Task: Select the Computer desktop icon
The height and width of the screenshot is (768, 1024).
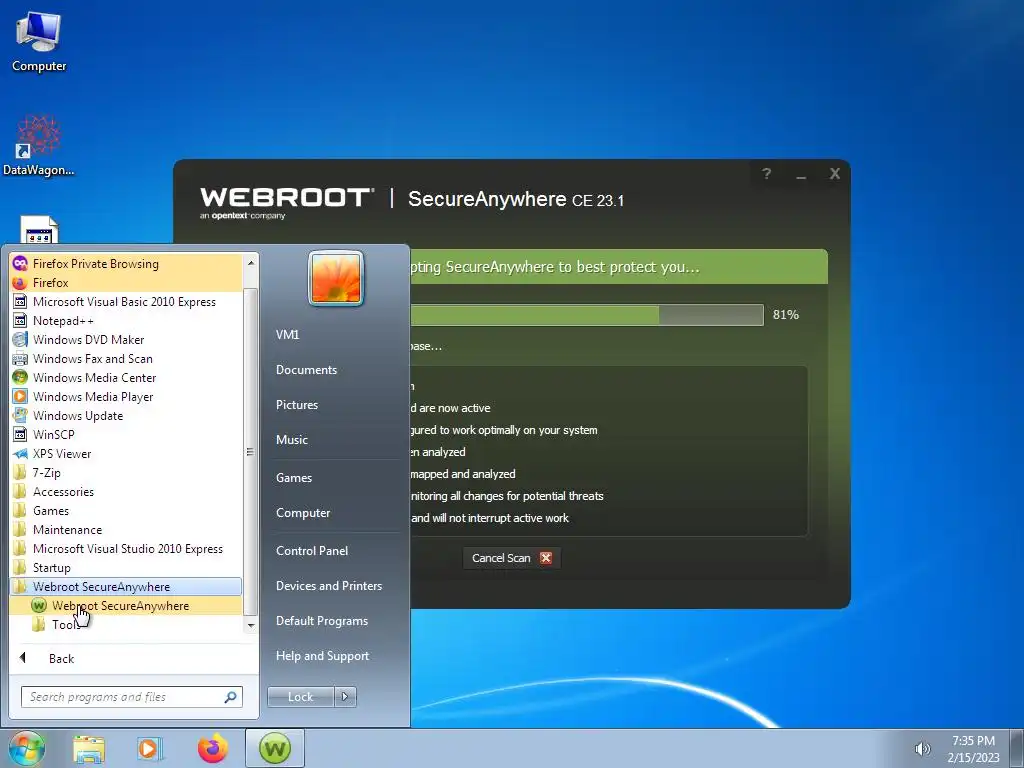Action: 39,43
